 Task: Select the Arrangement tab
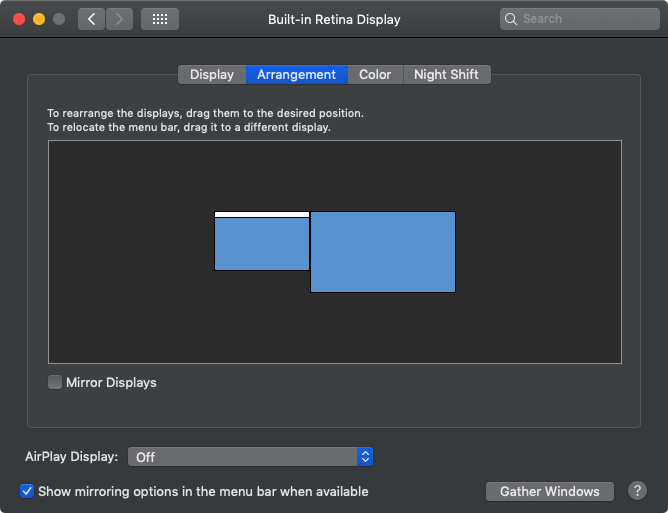point(297,75)
